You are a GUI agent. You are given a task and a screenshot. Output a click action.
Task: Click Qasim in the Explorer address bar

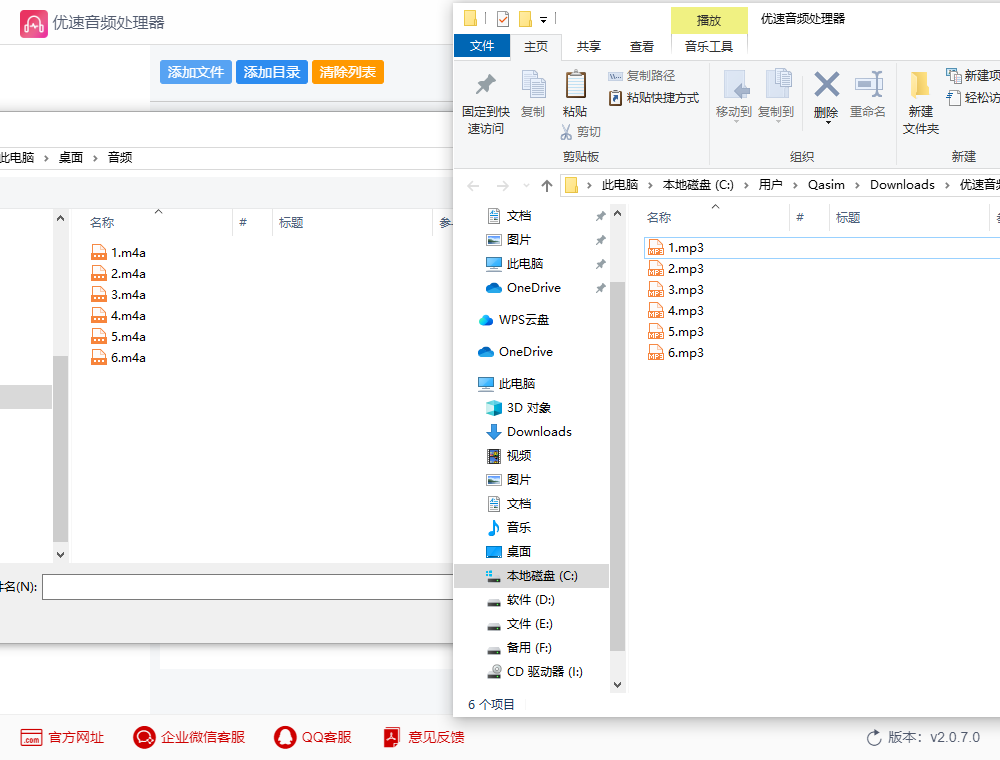coord(826,185)
